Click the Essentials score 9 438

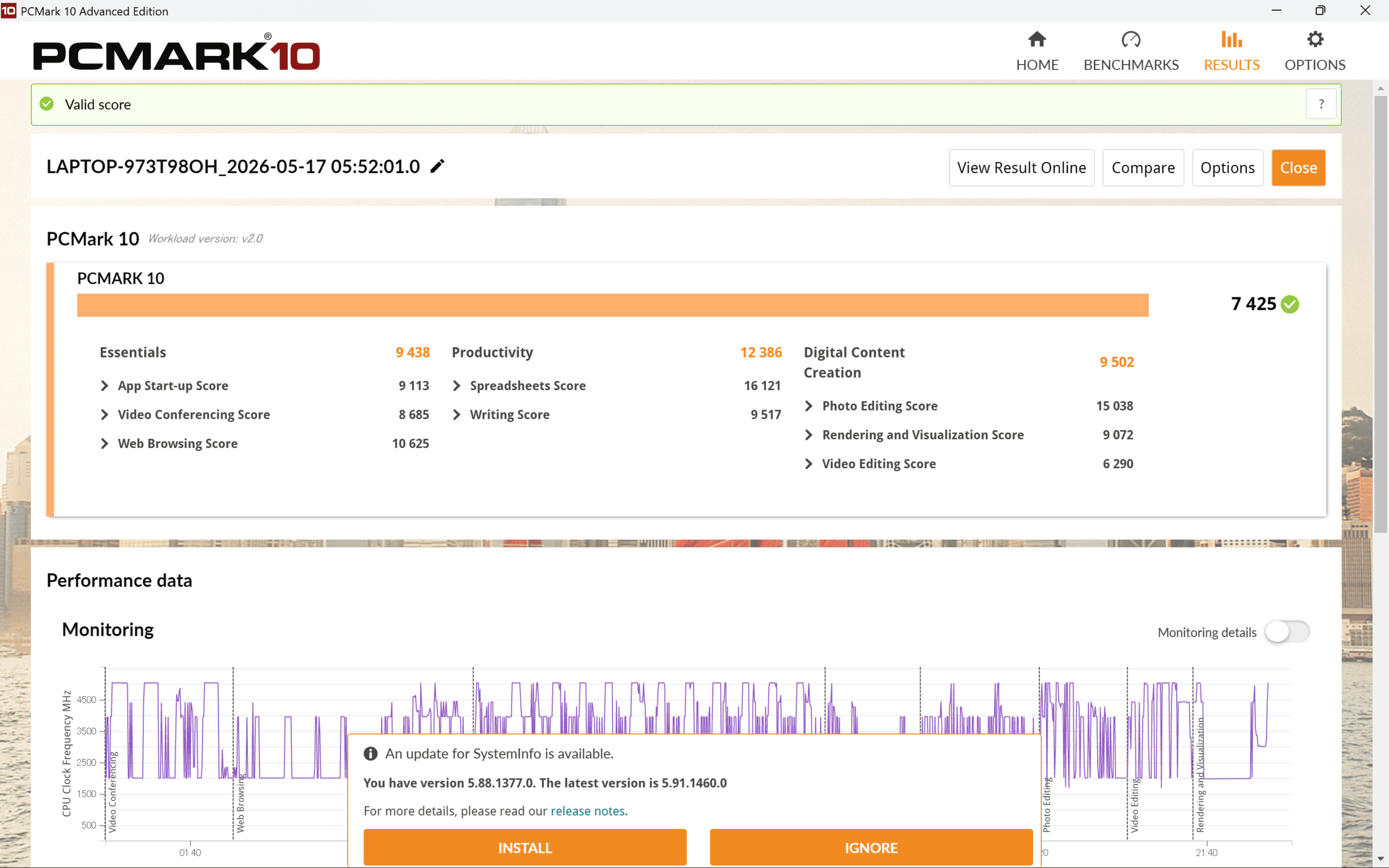[413, 353]
